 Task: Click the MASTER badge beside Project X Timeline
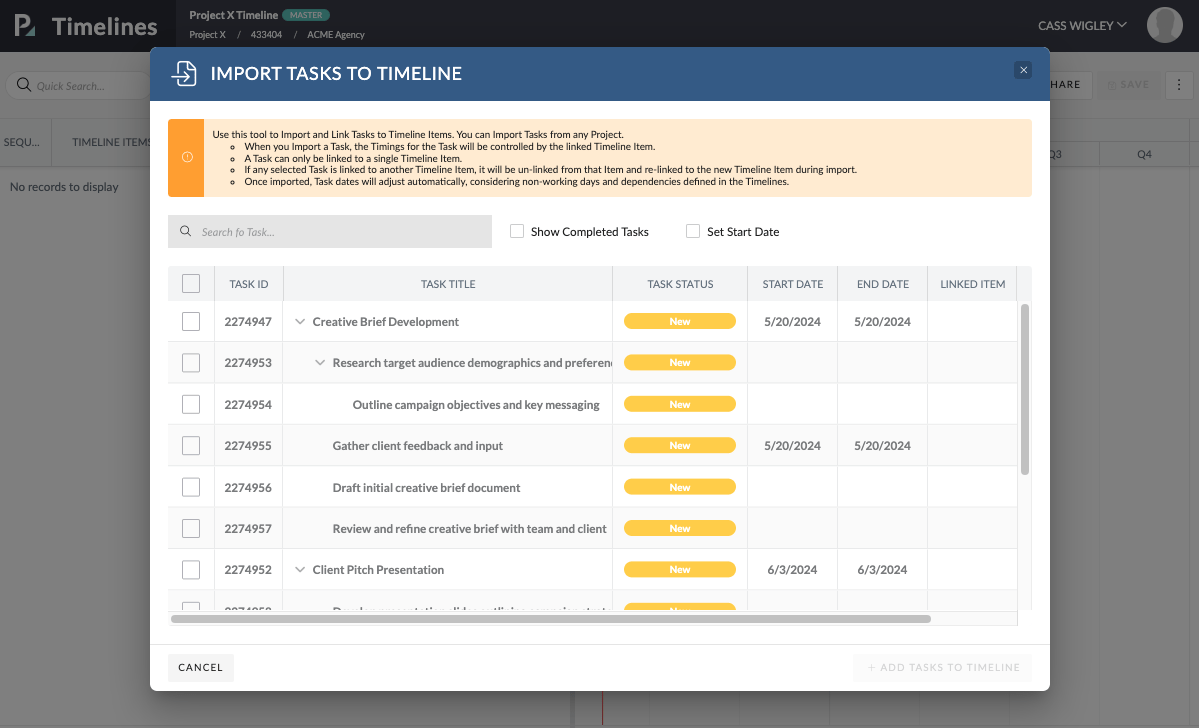pos(306,15)
